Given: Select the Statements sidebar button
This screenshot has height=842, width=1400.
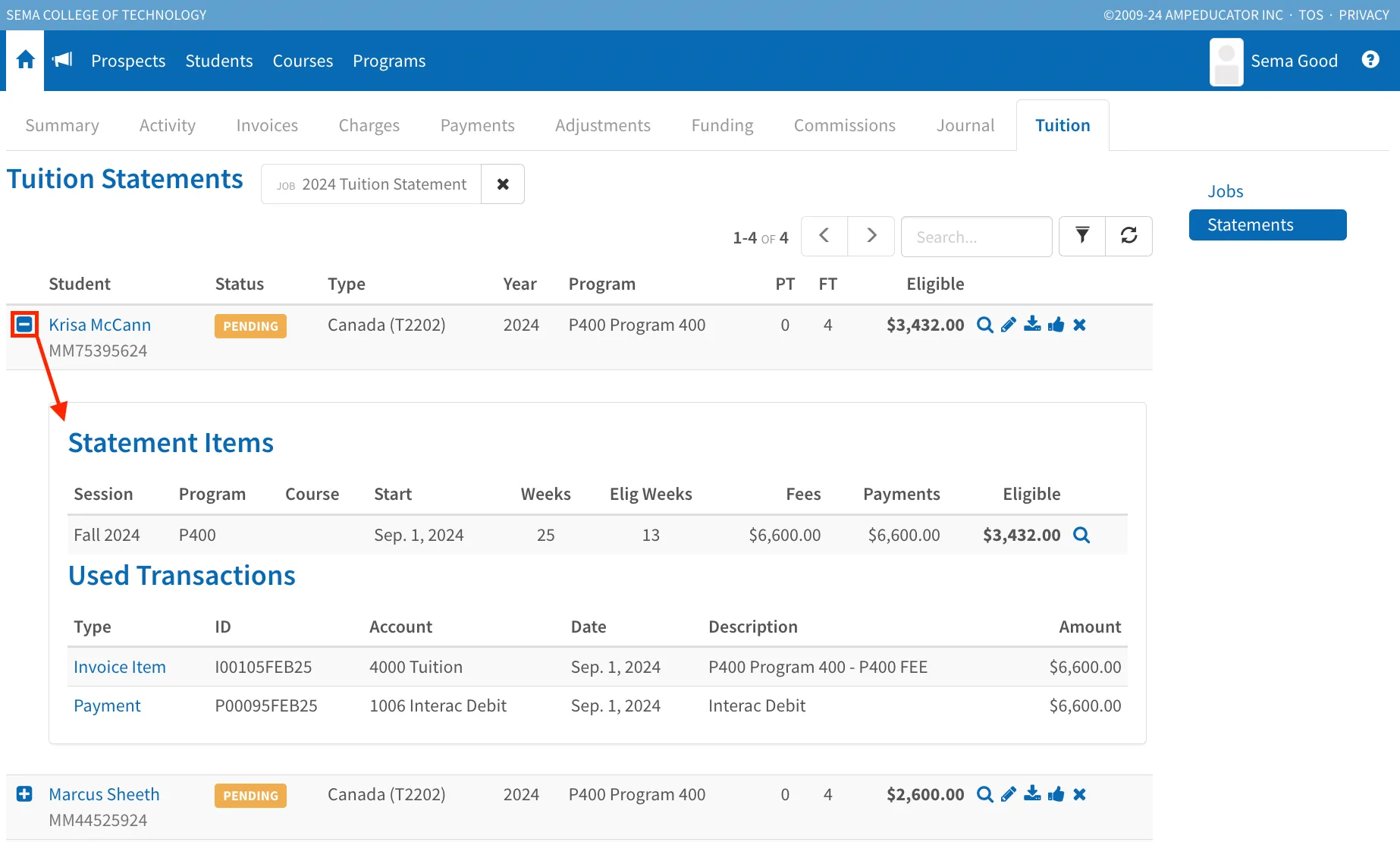Looking at the screenshot, I should [x=1268, y=225].
